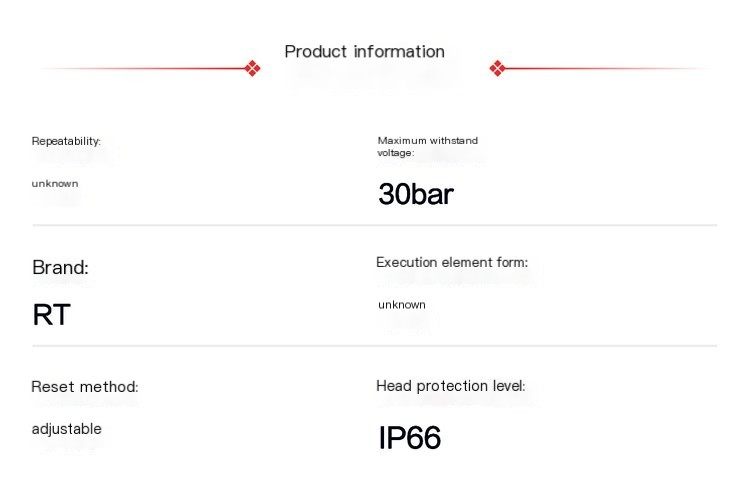
Task: Click the left red diamond ornament
Action: coord(253,68)
